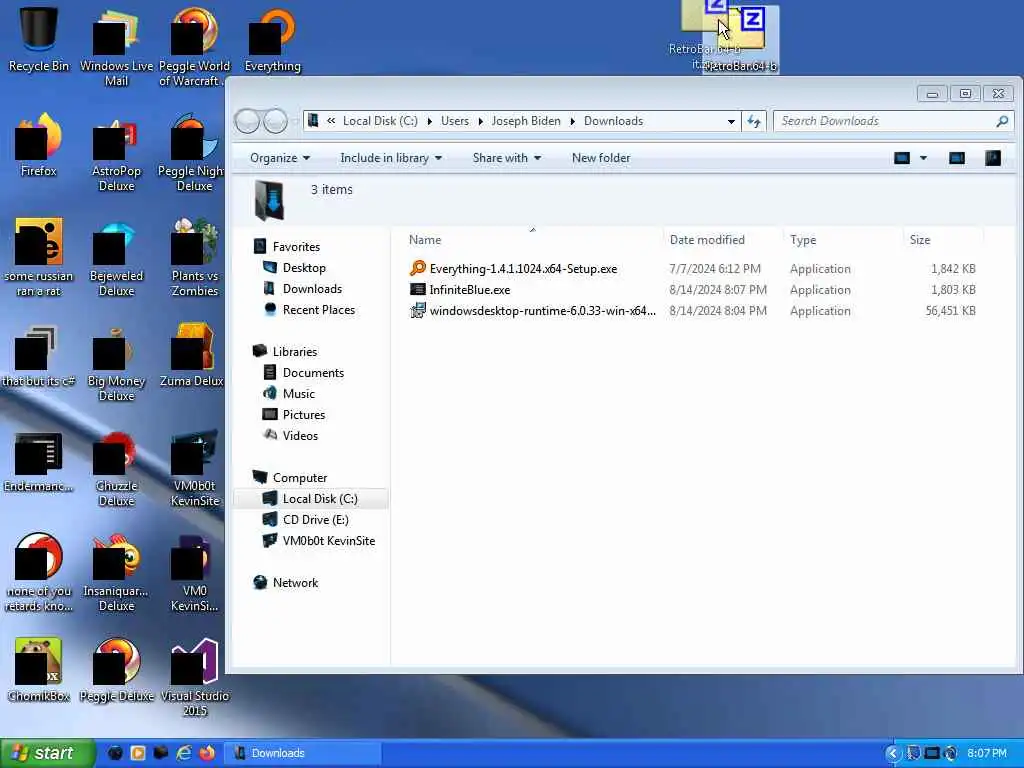Select VM0b0t KevinSite in navigation pane
Image resolution: width=1024 pixels, height=768 pixels.
click(328, 541)
